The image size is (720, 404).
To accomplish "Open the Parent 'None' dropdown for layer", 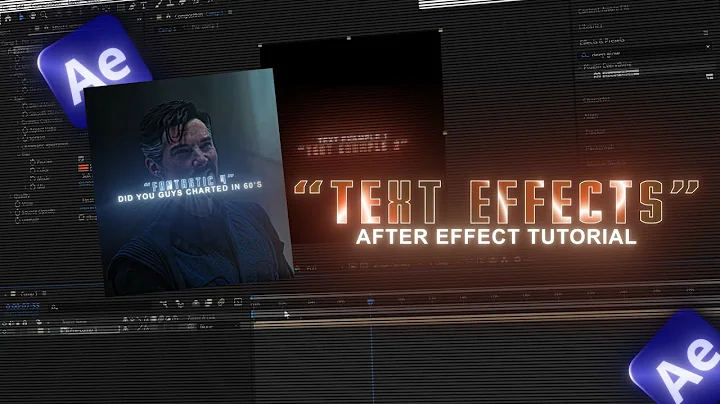I will click(216, 327).
